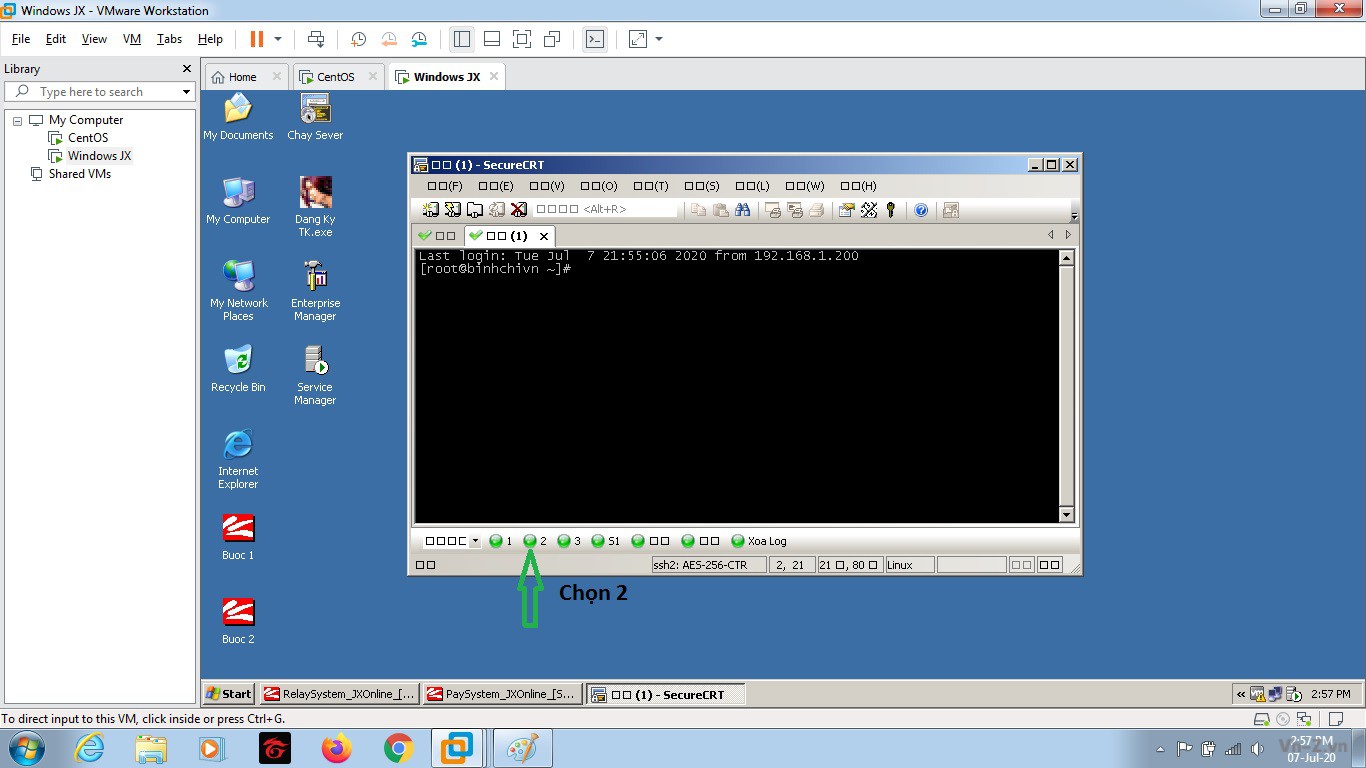
Task: Select the Enterprise Manager desktop icon
Action: [315, 290]
